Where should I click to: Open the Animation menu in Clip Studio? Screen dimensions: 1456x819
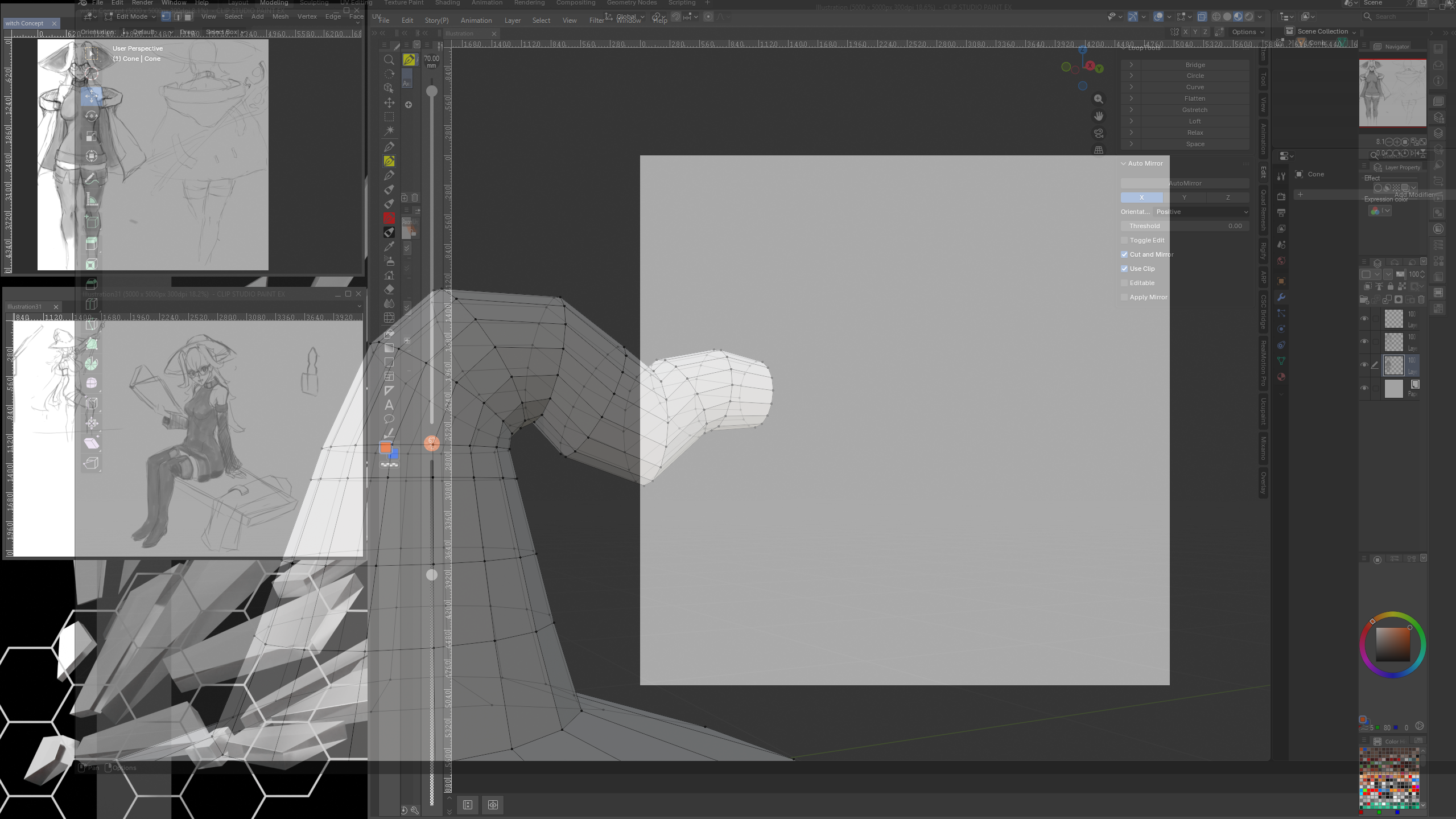tap(476, 20)
